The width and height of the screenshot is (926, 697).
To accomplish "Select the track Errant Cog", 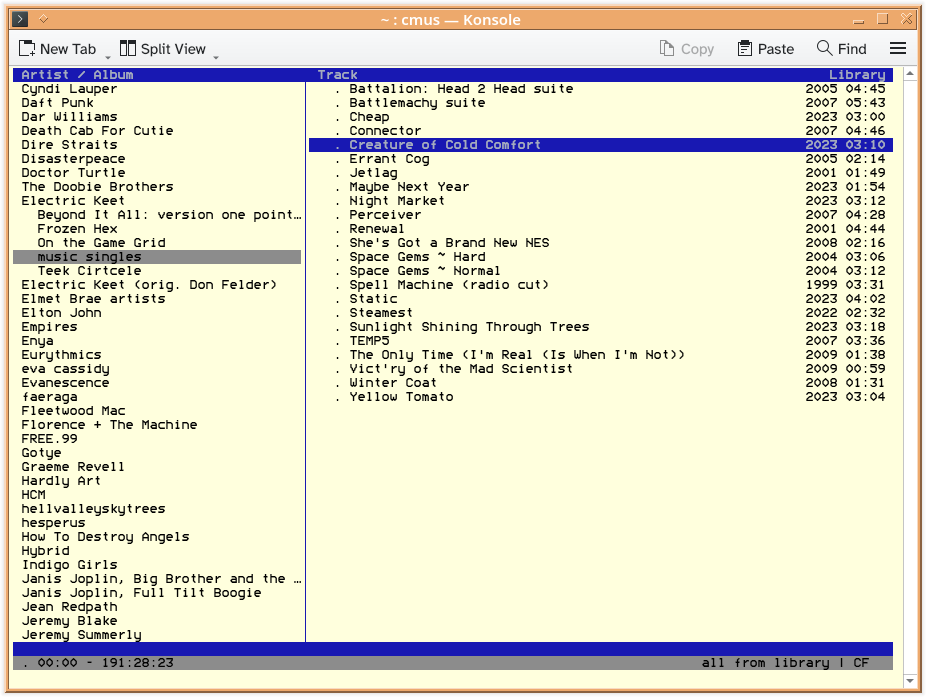I will [x=601, y=159].
